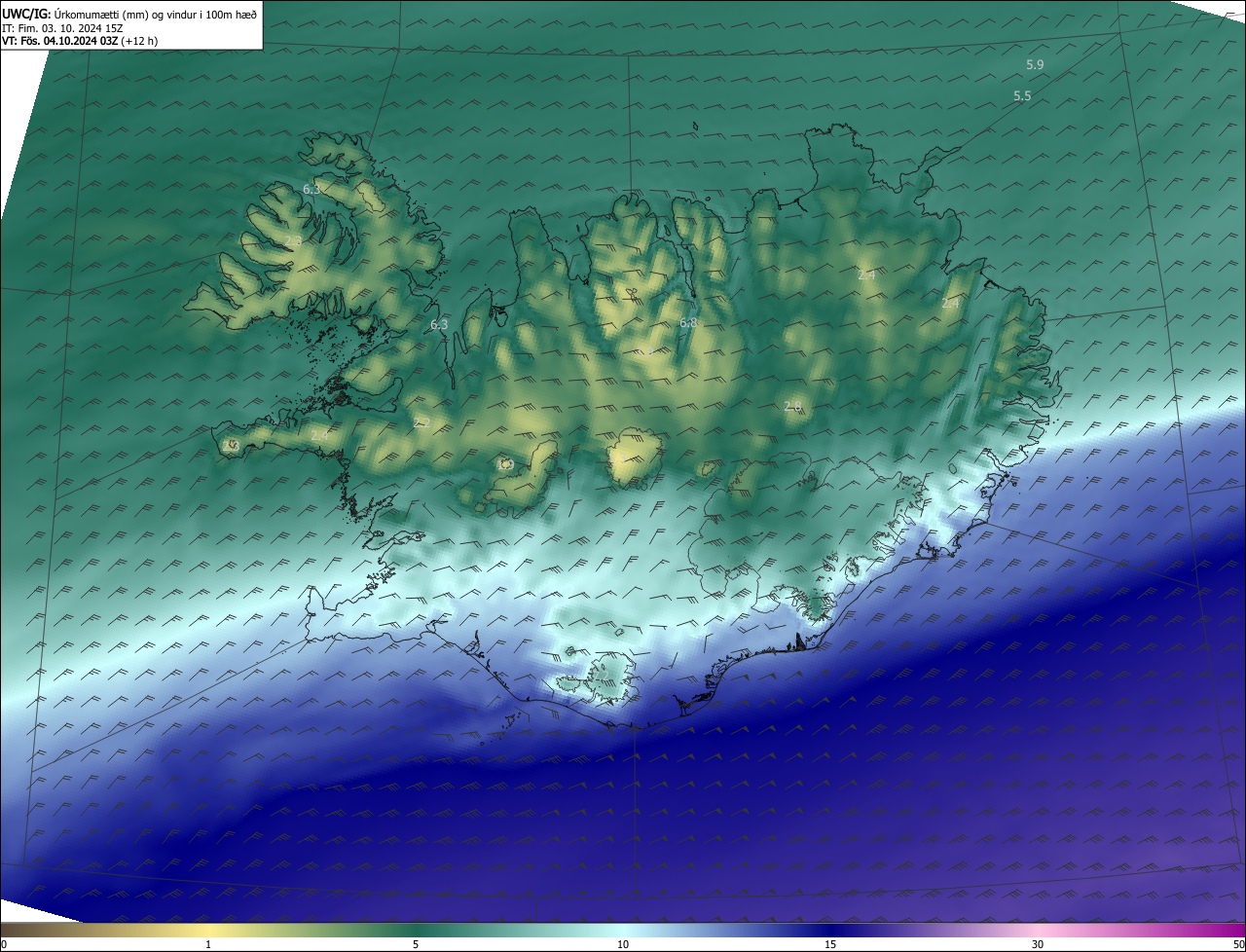Click the value label 6.8 on the map

pos(688,322)
